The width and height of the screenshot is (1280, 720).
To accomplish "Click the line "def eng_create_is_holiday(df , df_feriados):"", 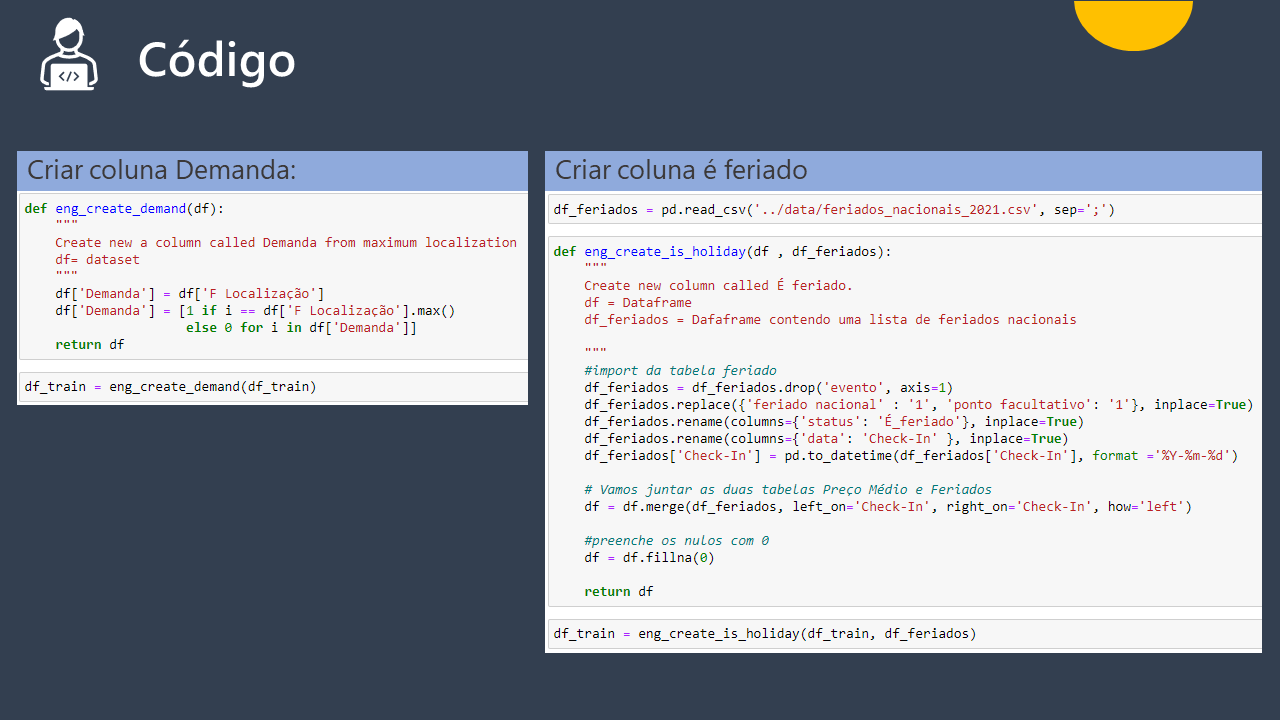I will [722, 252].
